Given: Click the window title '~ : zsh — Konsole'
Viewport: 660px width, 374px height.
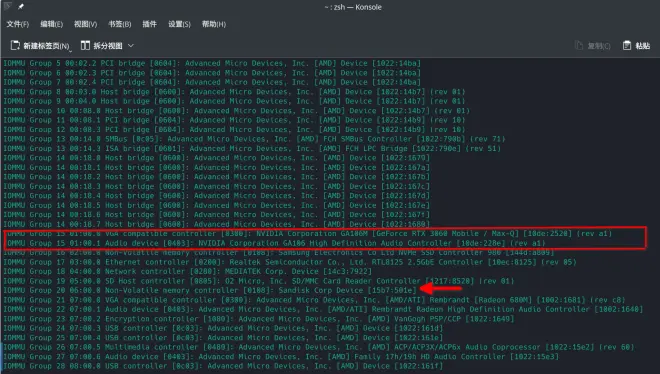Looking at the screenshot, I should pos(353,7).
